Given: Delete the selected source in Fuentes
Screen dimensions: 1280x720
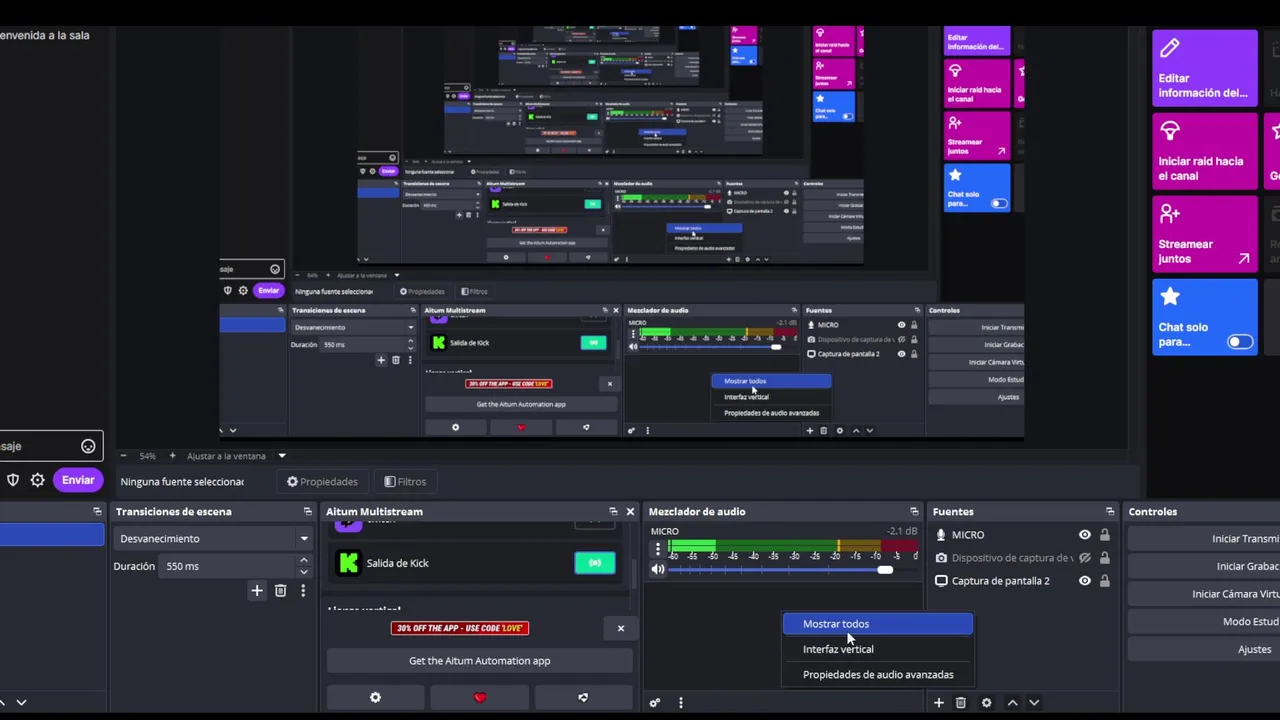Looking at the screenshot, I should [960, 703].
